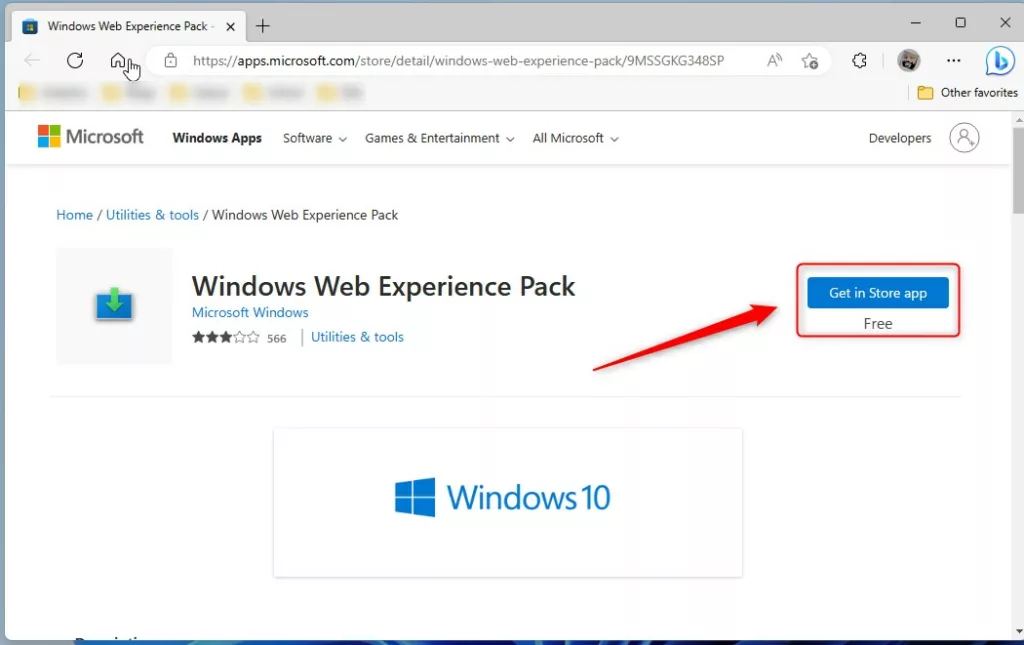Click the Microsoft Windows publisher link
1024x645 pixels.
[250, 312]
